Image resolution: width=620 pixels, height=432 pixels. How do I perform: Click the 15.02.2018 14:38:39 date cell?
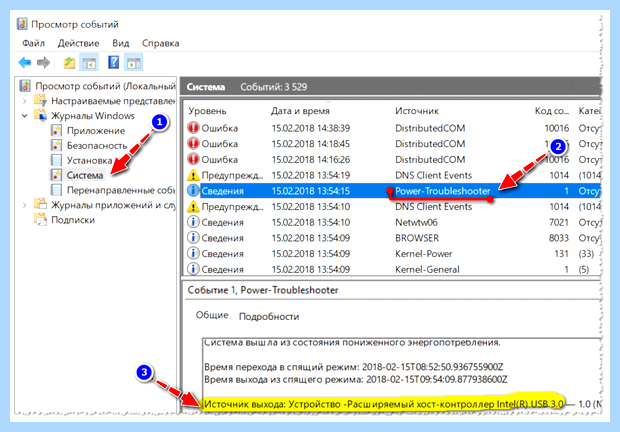coord(311,128)
